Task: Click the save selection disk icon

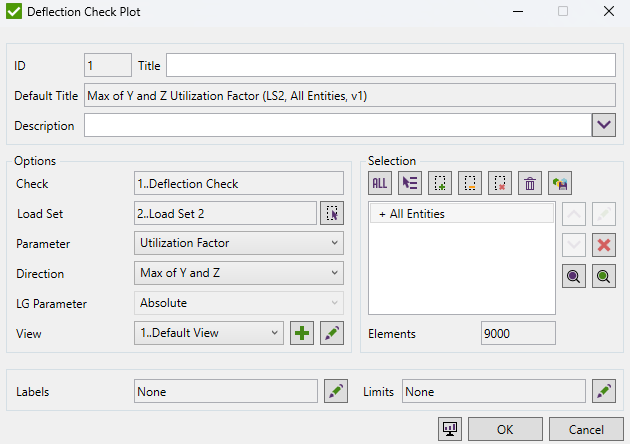Action: [x=560, y=182]
